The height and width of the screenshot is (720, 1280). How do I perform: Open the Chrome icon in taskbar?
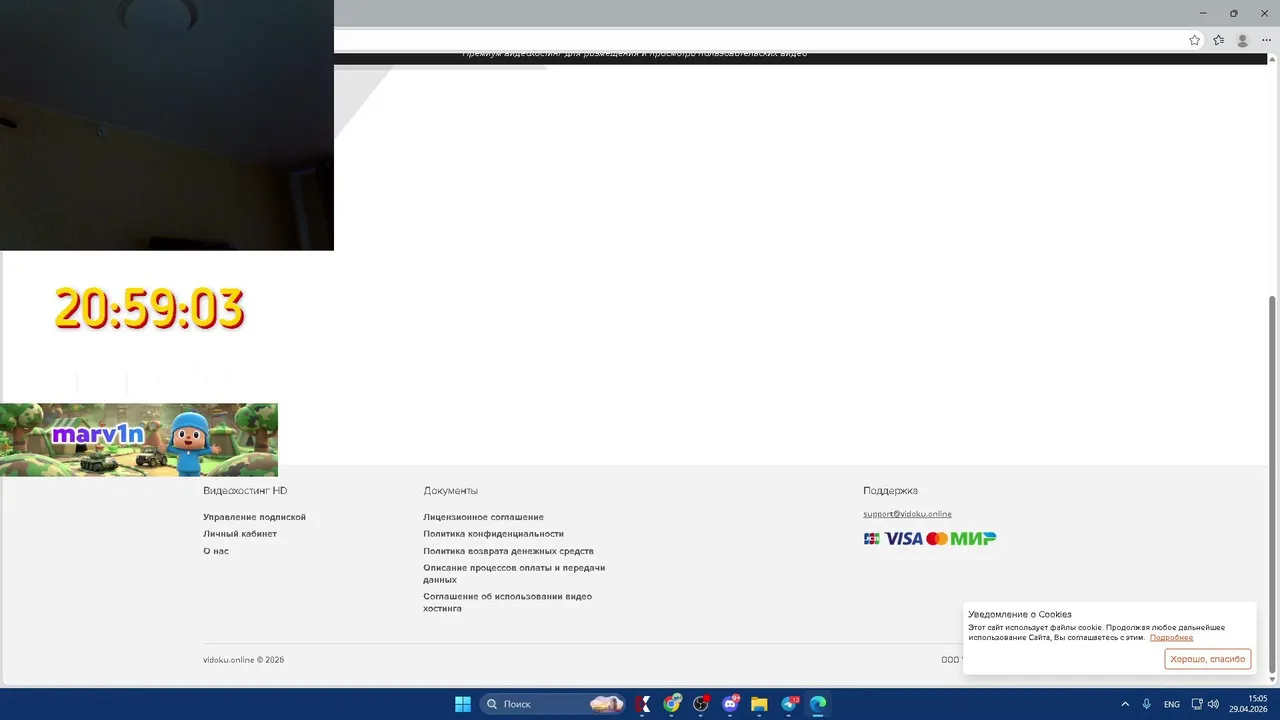click(x=672, y=704)
